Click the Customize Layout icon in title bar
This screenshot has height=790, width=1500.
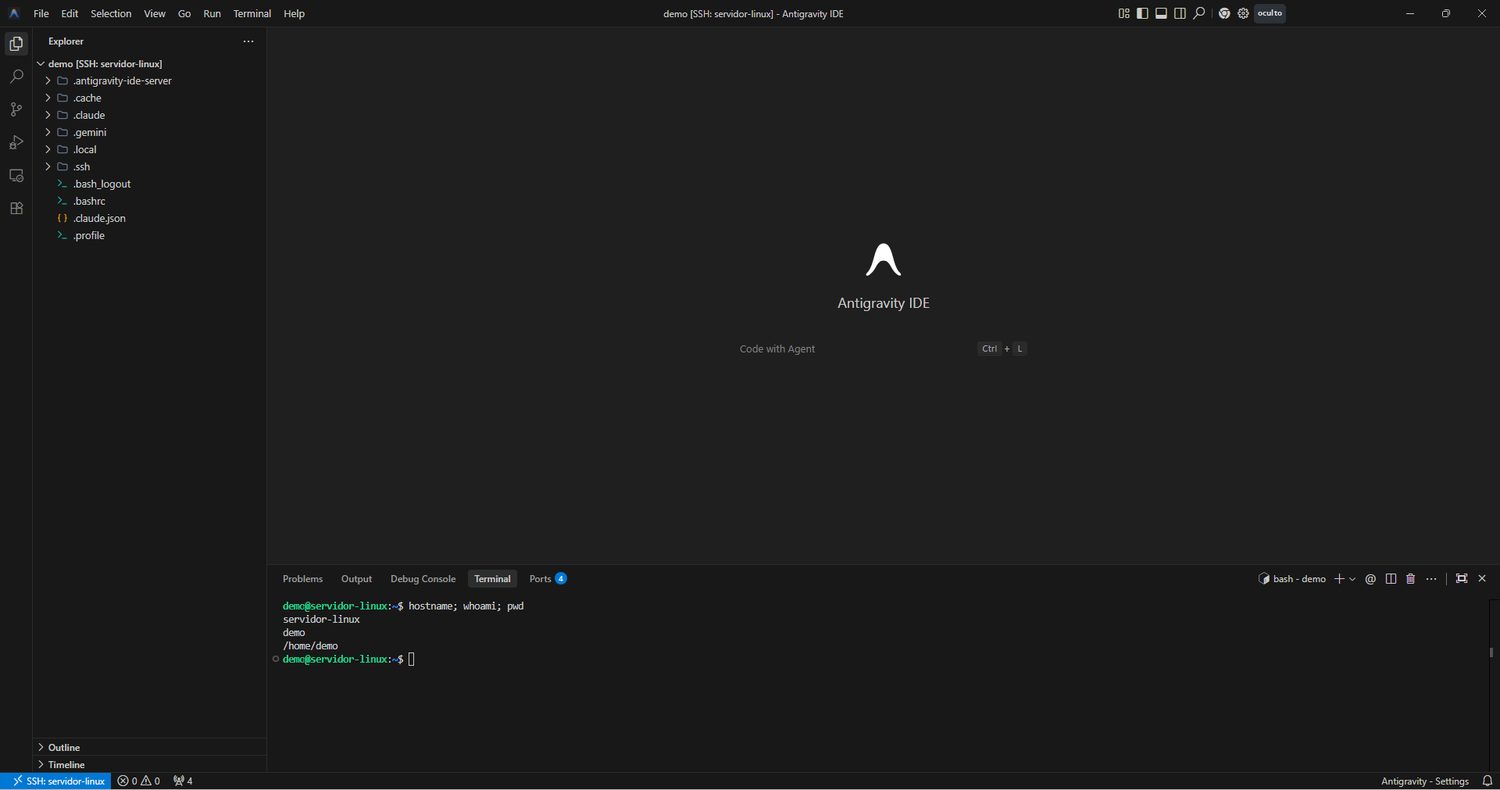point(1124,14)
